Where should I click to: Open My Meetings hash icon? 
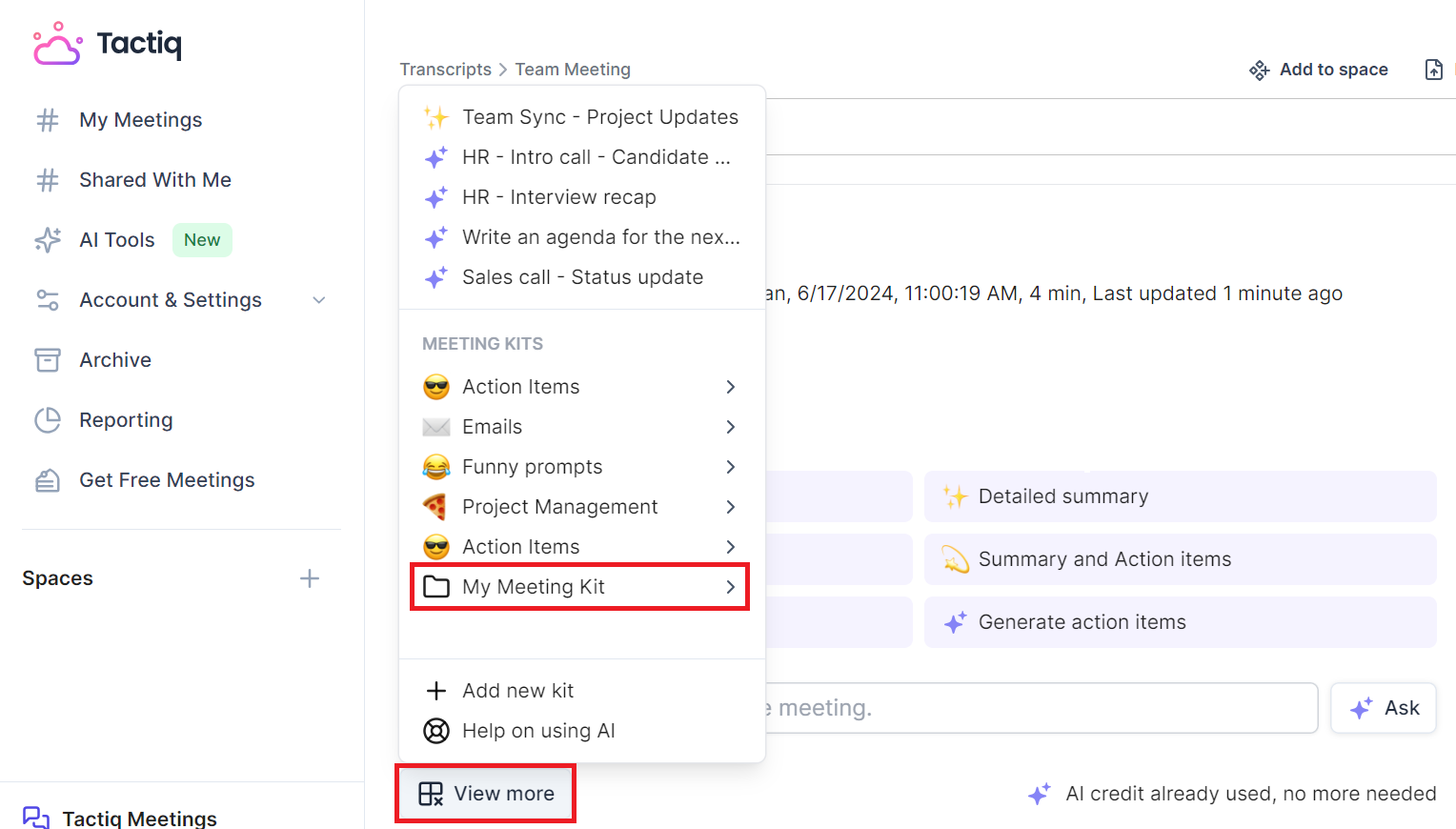(48, 120)
